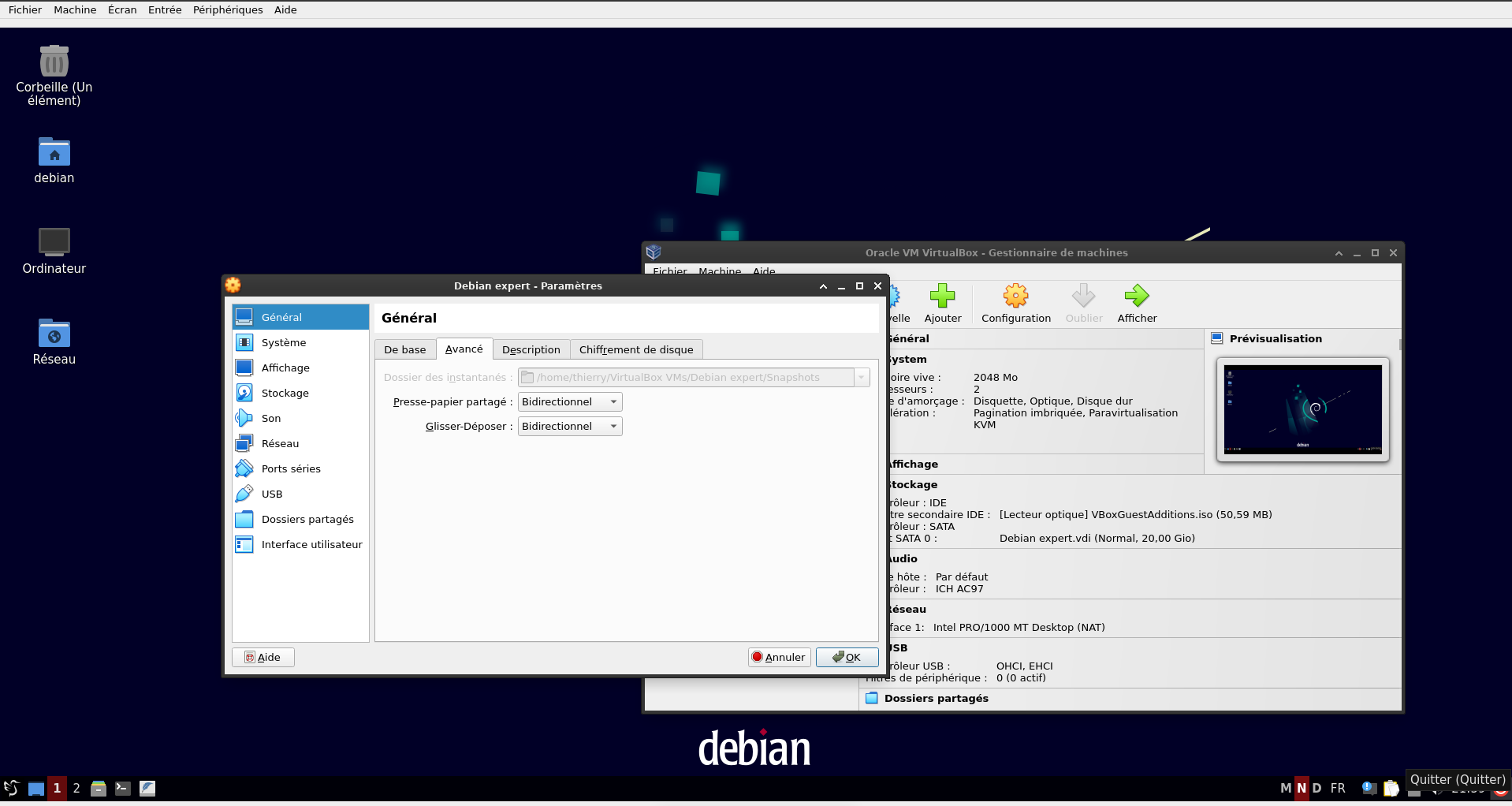Click Oublier in the VirtualBox manager toolbar
Viewport: 1512px width, 806px height.
click(1084, 304)
